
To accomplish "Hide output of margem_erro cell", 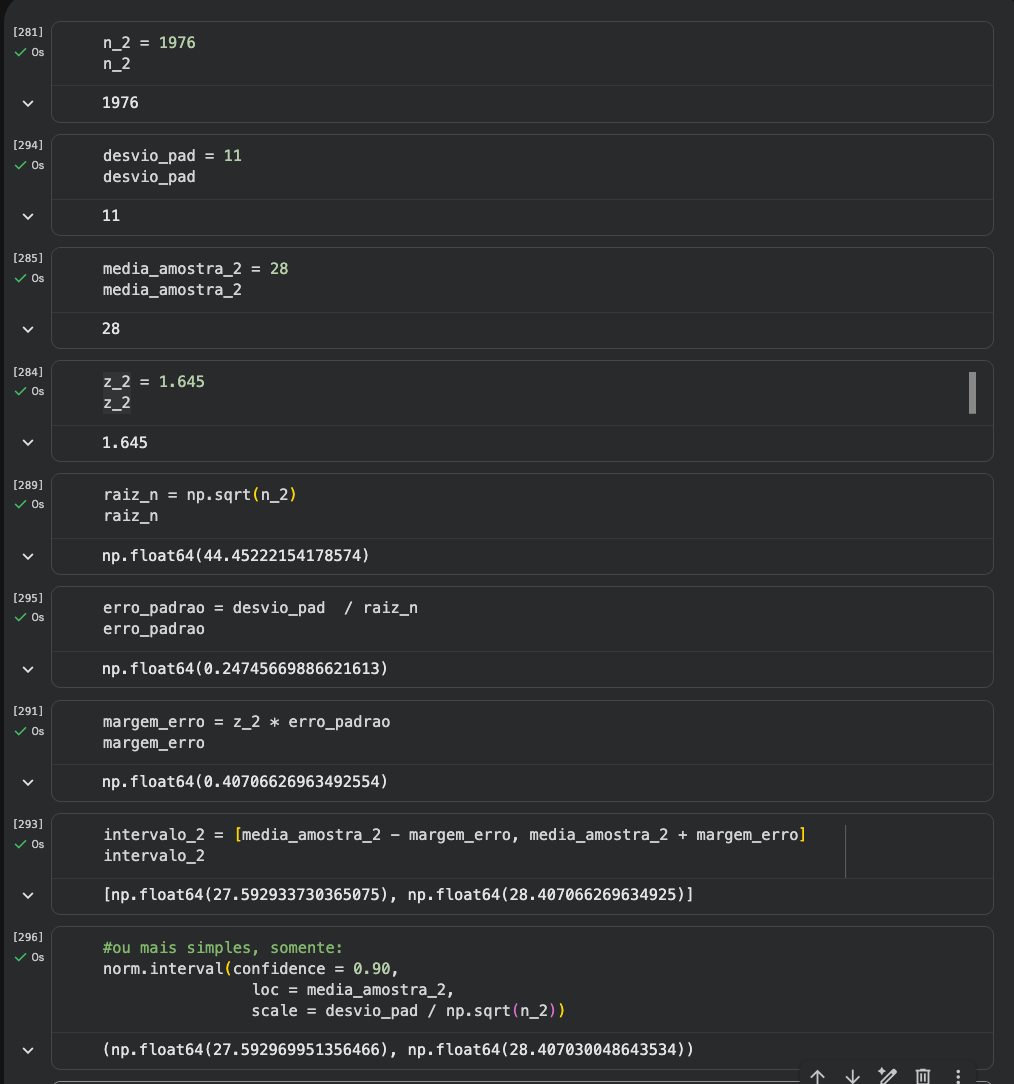I will pyautogui.click(x=27, y=782).
